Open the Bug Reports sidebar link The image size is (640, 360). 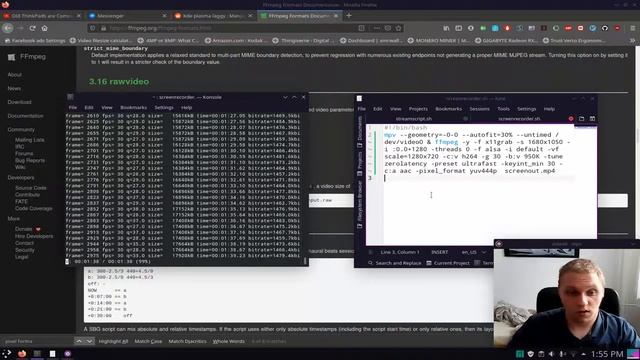coord(30,160)
